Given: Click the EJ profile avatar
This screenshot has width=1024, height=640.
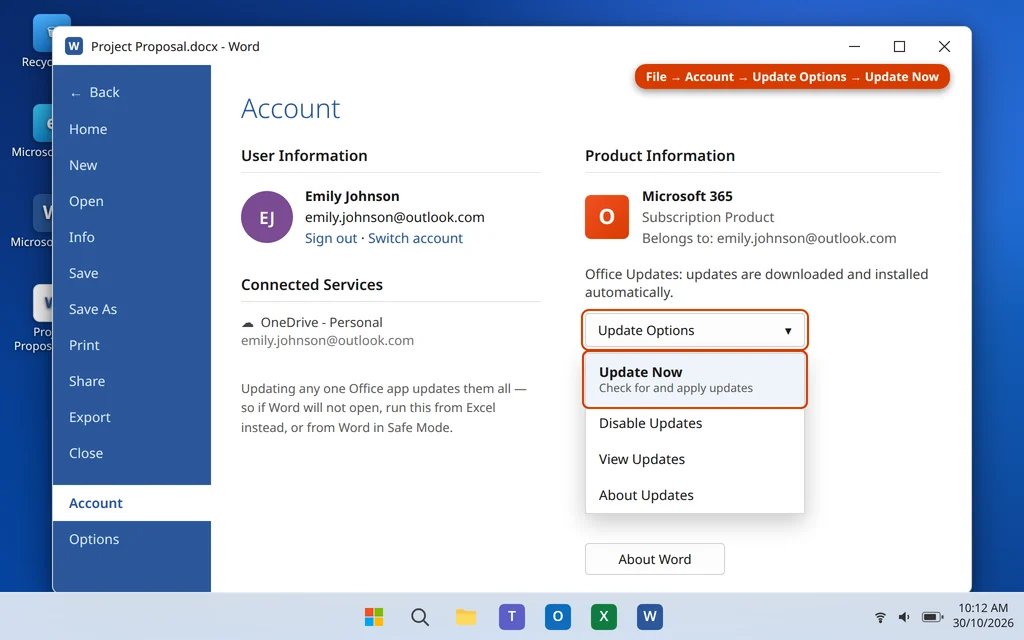Looking at the screenshot, I should click(x=266, y=217).
